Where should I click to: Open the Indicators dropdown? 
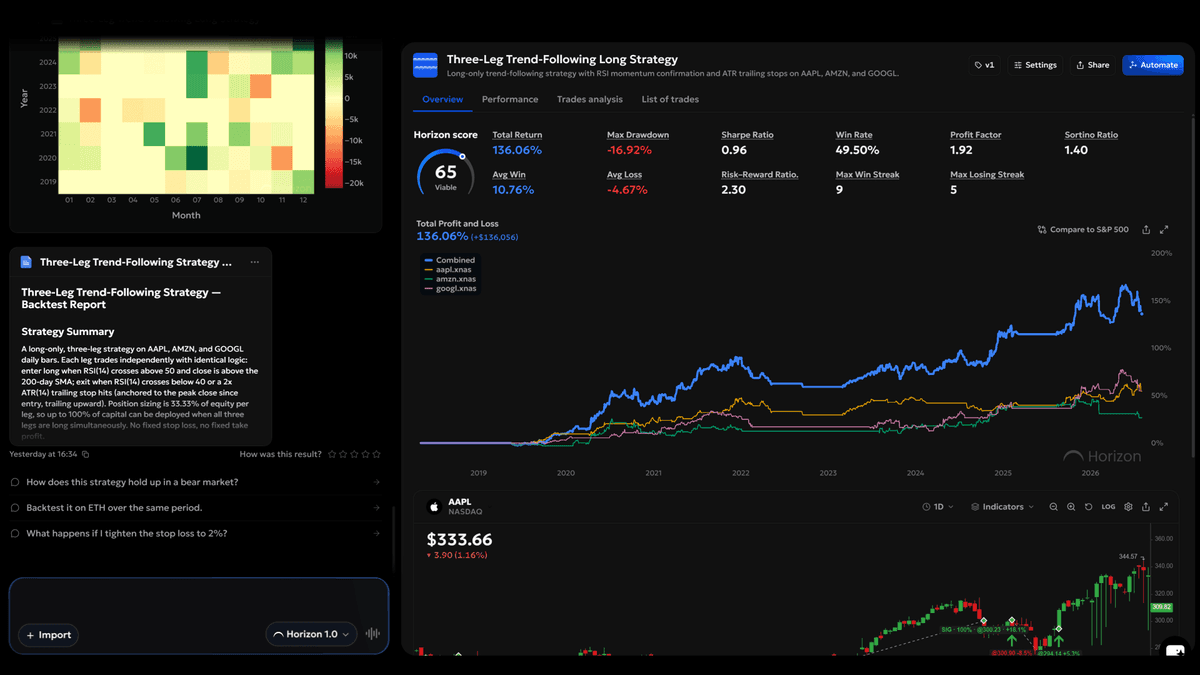point(1003,507)
